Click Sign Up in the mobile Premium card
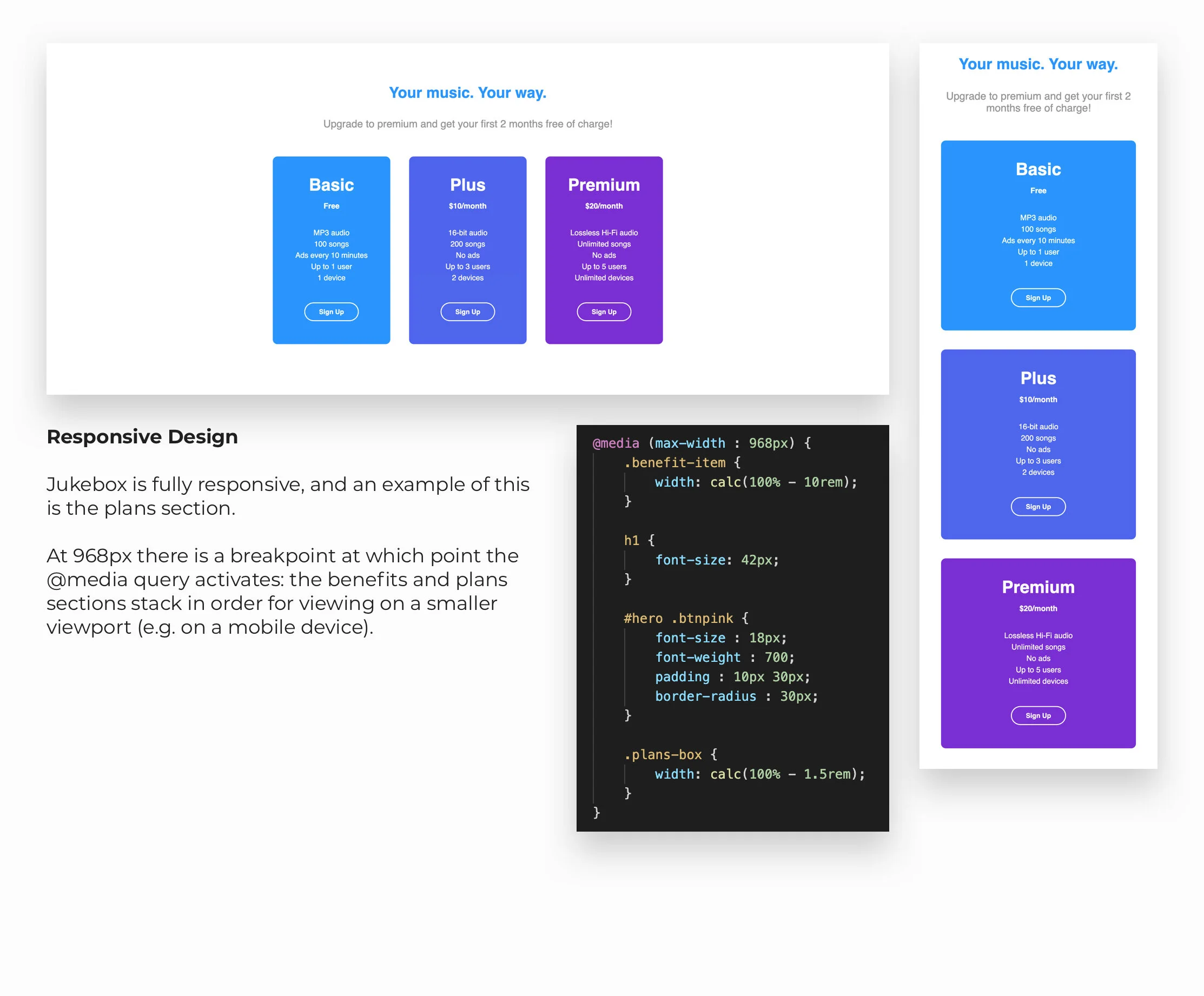Image resolution: width=1204 pixels, height=996 pixels. click(x=1038, y=715)
